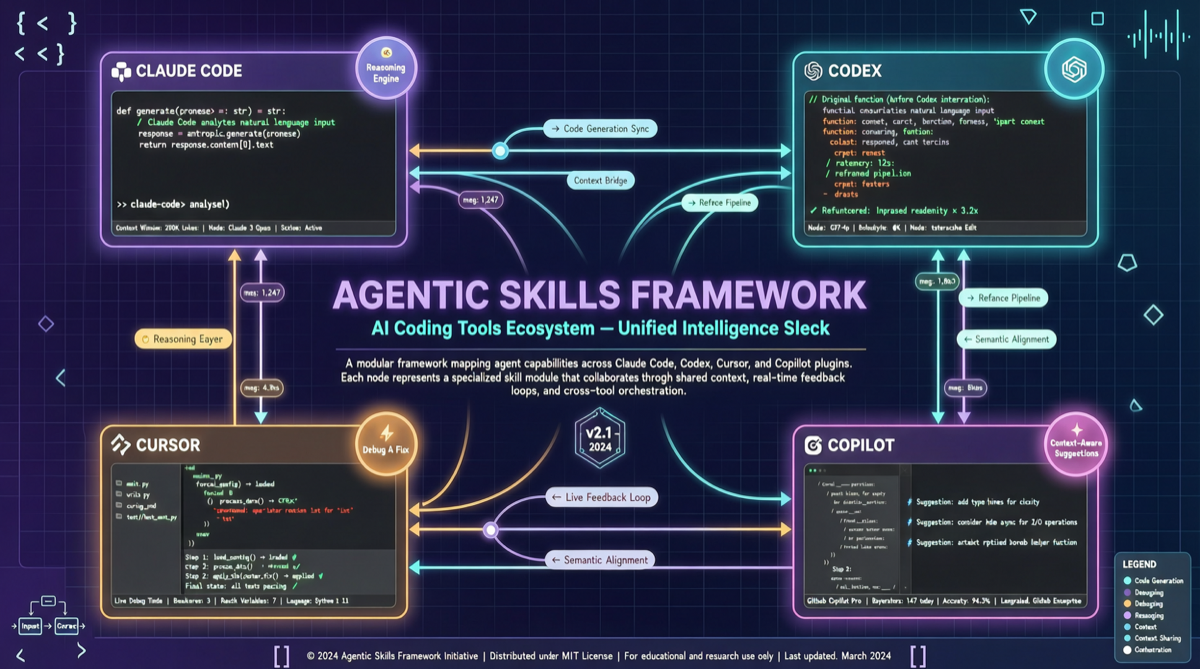The image size is (1200, 669).
Task: Select the Claude Code terminal icon
Action: point(123,71)
